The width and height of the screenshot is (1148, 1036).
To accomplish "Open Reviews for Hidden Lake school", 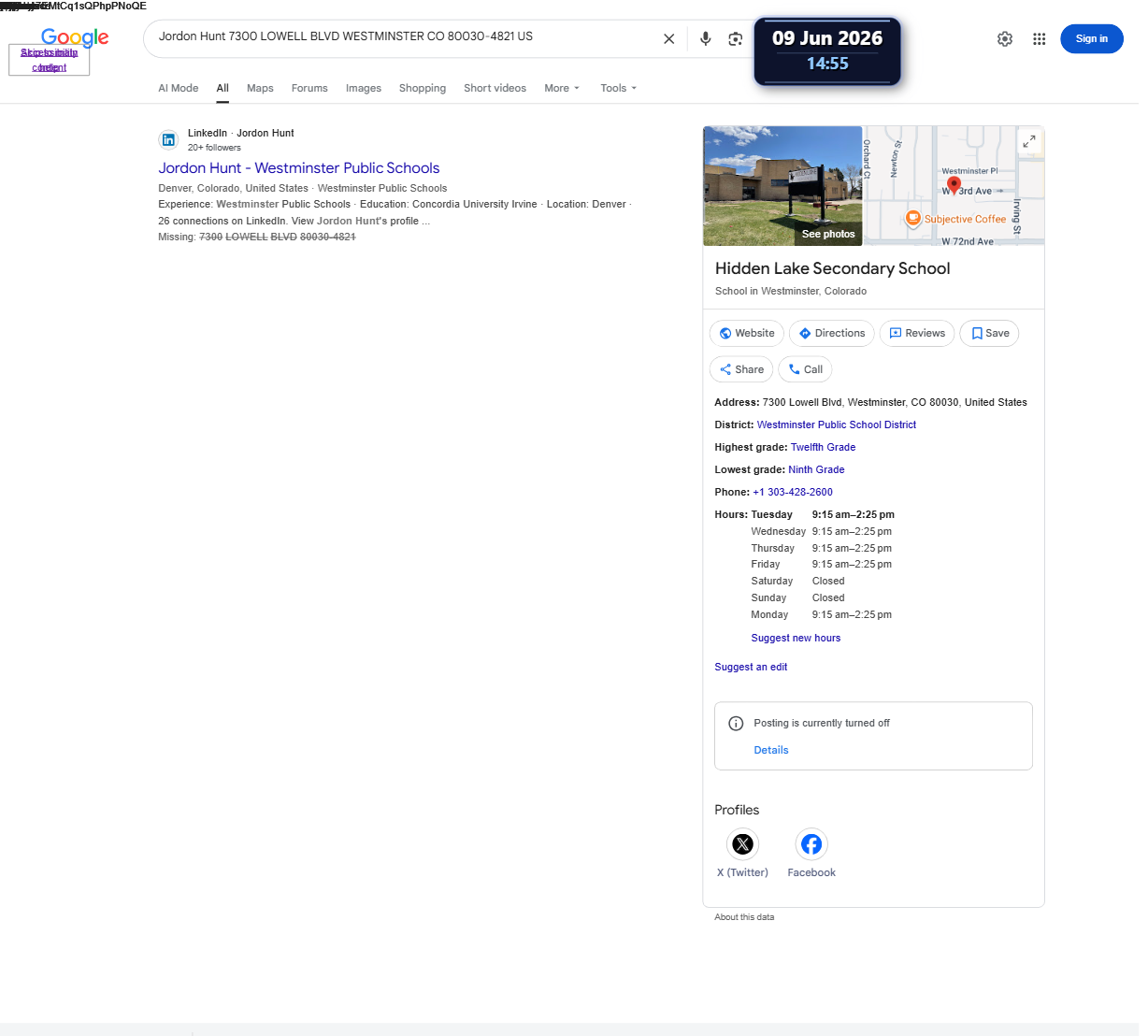I will point(917,334).
